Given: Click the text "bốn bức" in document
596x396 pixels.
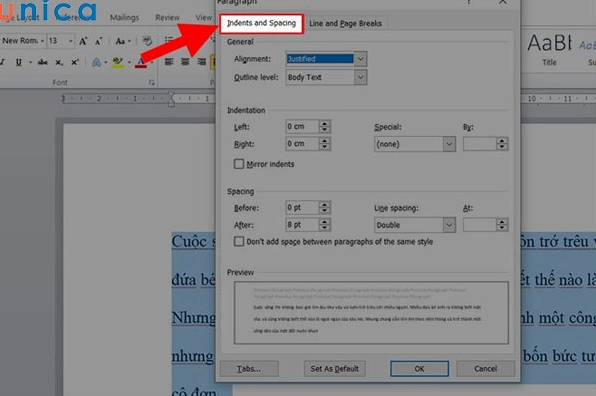Looking at the screenshot, I should pyautogui.click(x=550, y=356).
